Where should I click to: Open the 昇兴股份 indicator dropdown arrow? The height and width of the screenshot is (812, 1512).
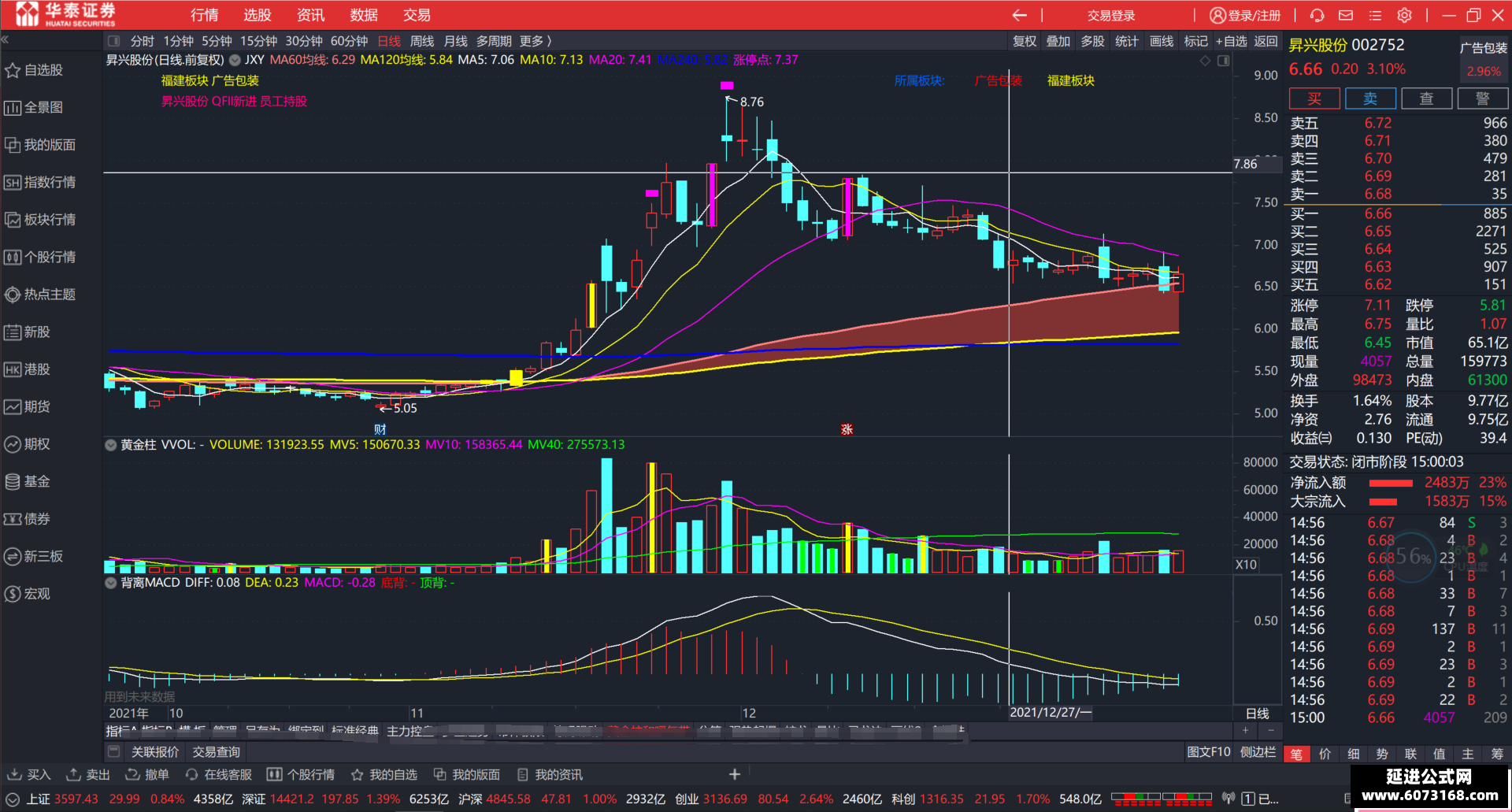point(235,60)
